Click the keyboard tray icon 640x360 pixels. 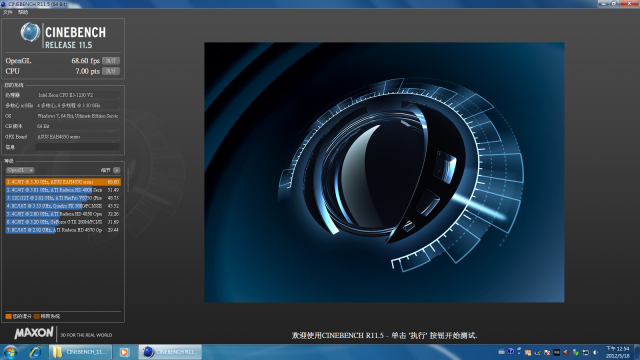[502, 352]
